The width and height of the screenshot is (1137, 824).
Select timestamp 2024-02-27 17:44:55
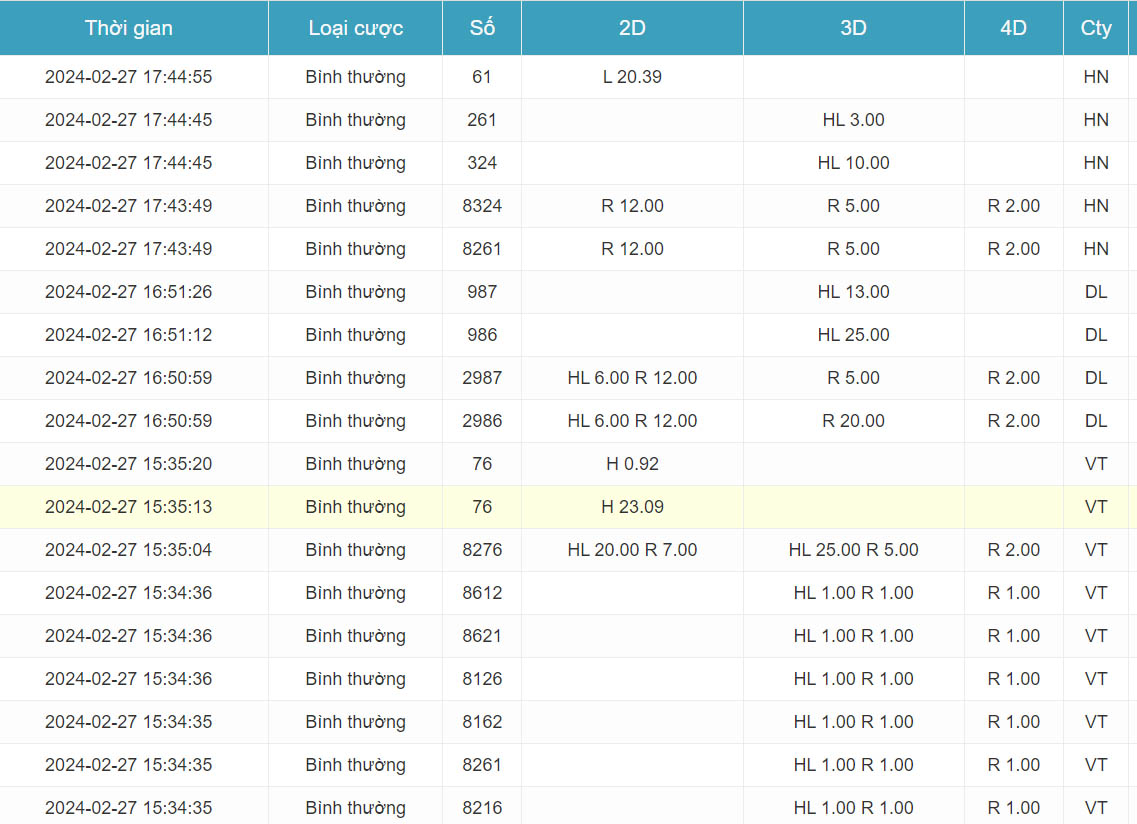128,77
